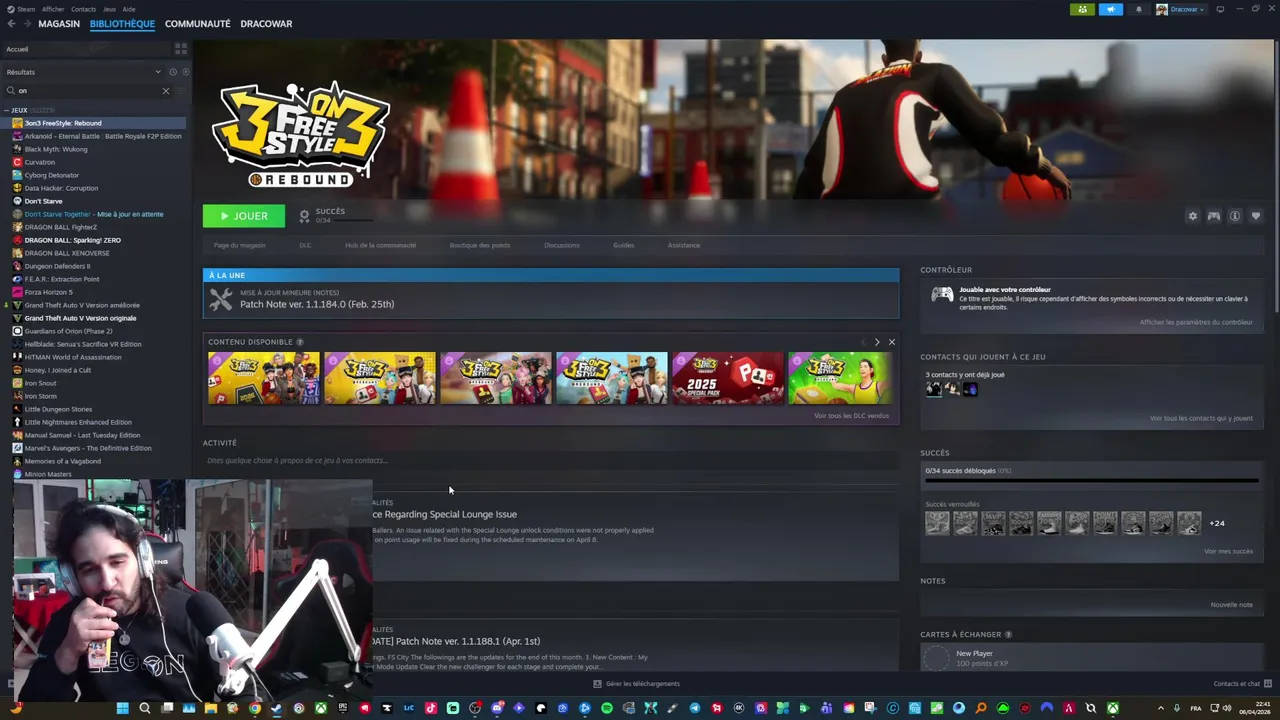This screenshot has width=1280, height=720.
Task: Go back with left arrow navigation
Action: [x=10, y=23]
